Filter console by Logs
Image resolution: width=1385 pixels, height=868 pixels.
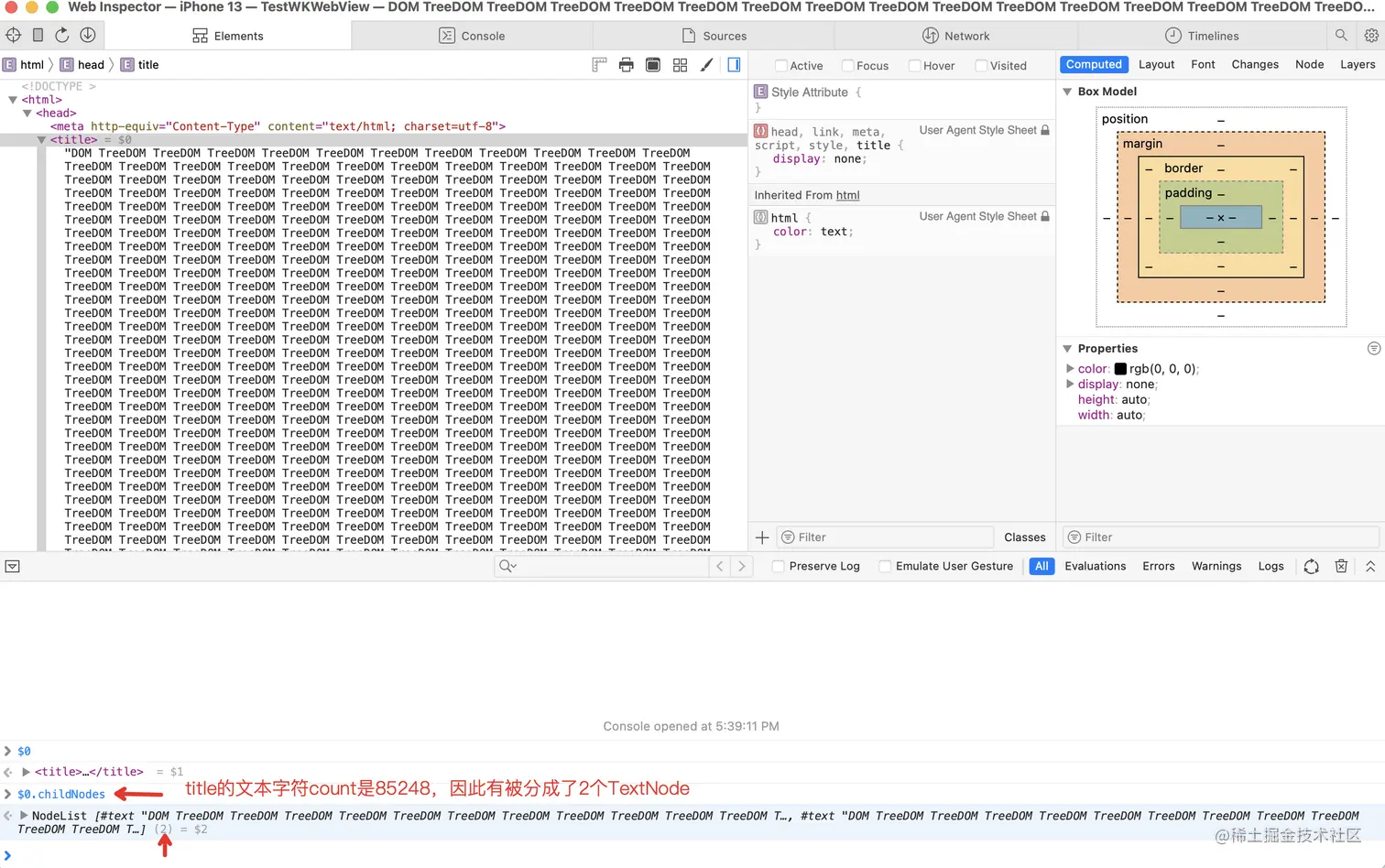click(x=1271, y=567)
